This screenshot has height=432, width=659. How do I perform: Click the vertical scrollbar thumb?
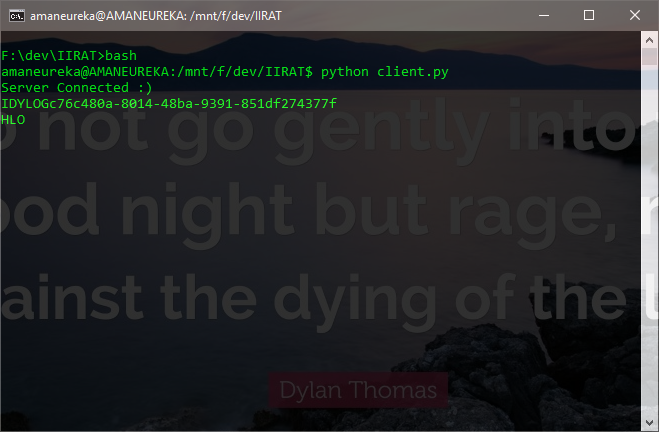(x=649, y=57)
